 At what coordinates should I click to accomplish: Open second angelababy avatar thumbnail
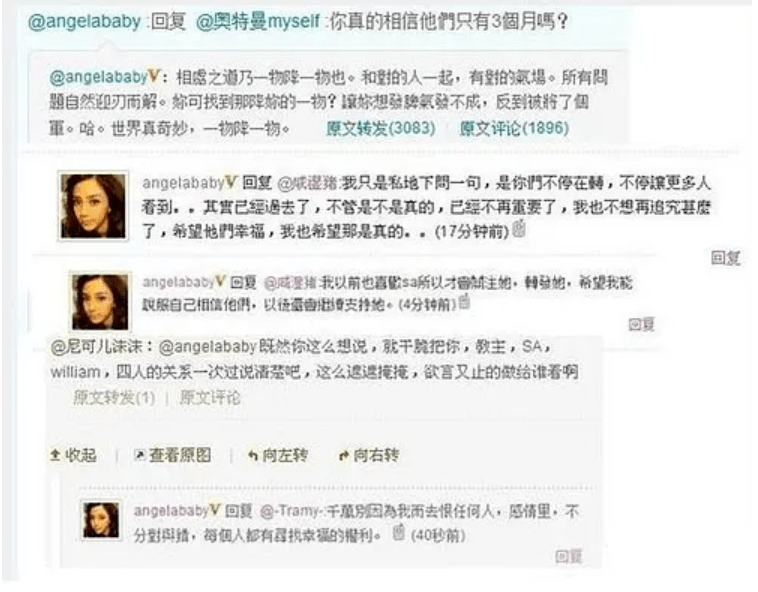click(x=101, y=301)
